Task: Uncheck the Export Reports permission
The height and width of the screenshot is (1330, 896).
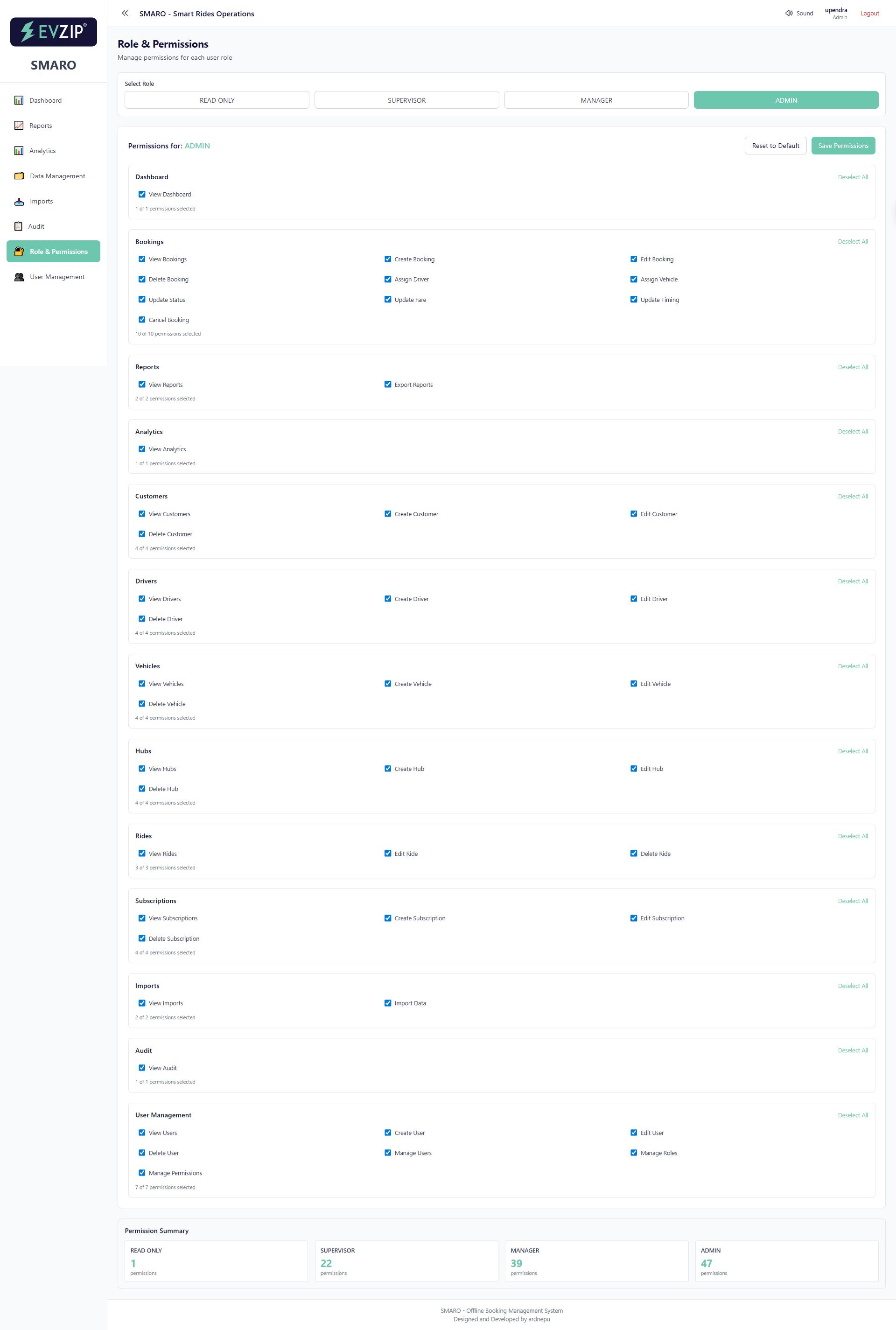Action: tap(388, 384)
